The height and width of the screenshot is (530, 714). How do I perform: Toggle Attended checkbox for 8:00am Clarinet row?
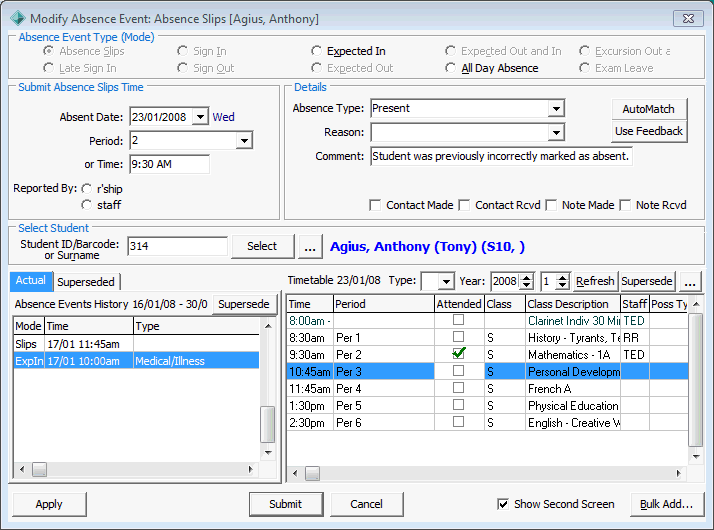(x=459, y=320)
